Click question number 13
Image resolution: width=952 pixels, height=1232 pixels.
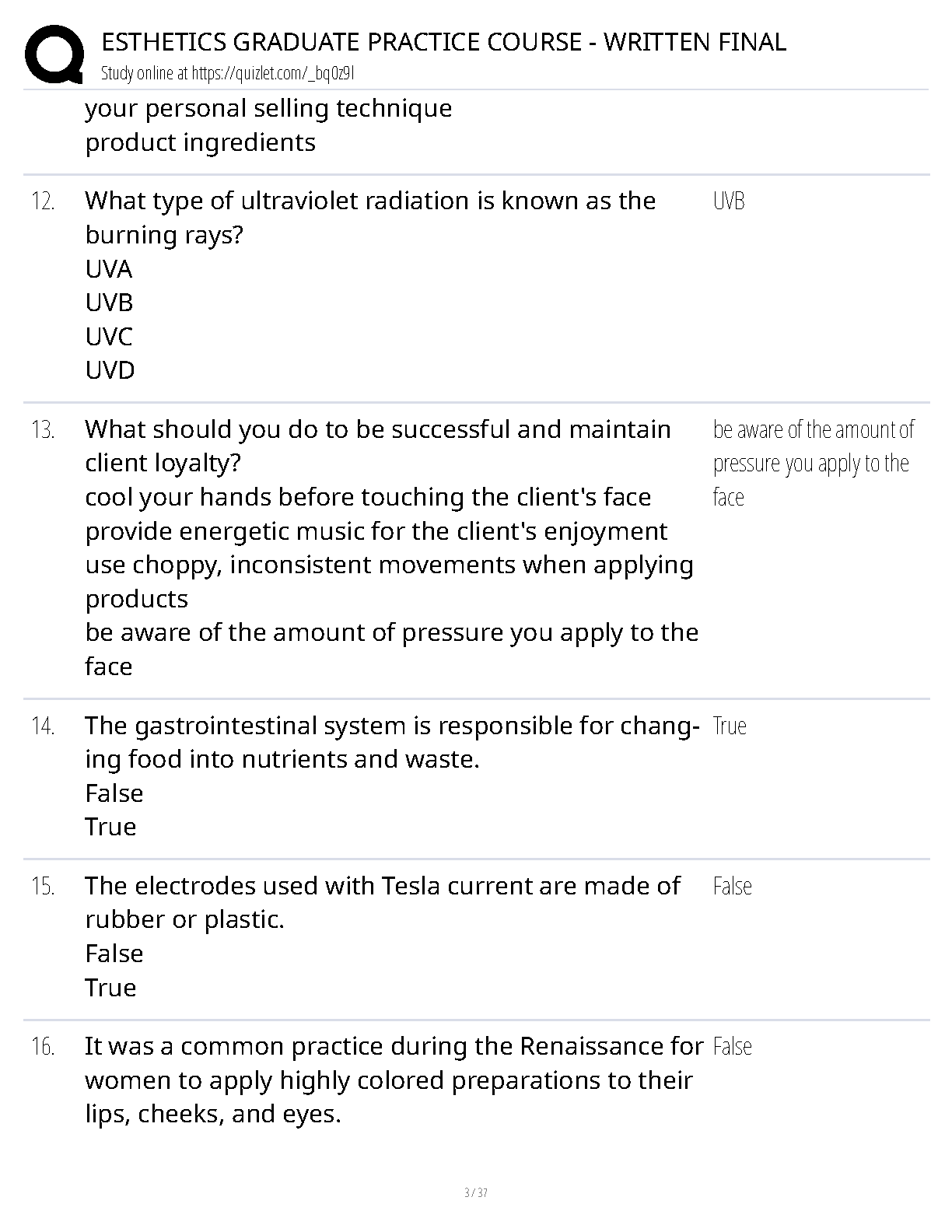43,429
